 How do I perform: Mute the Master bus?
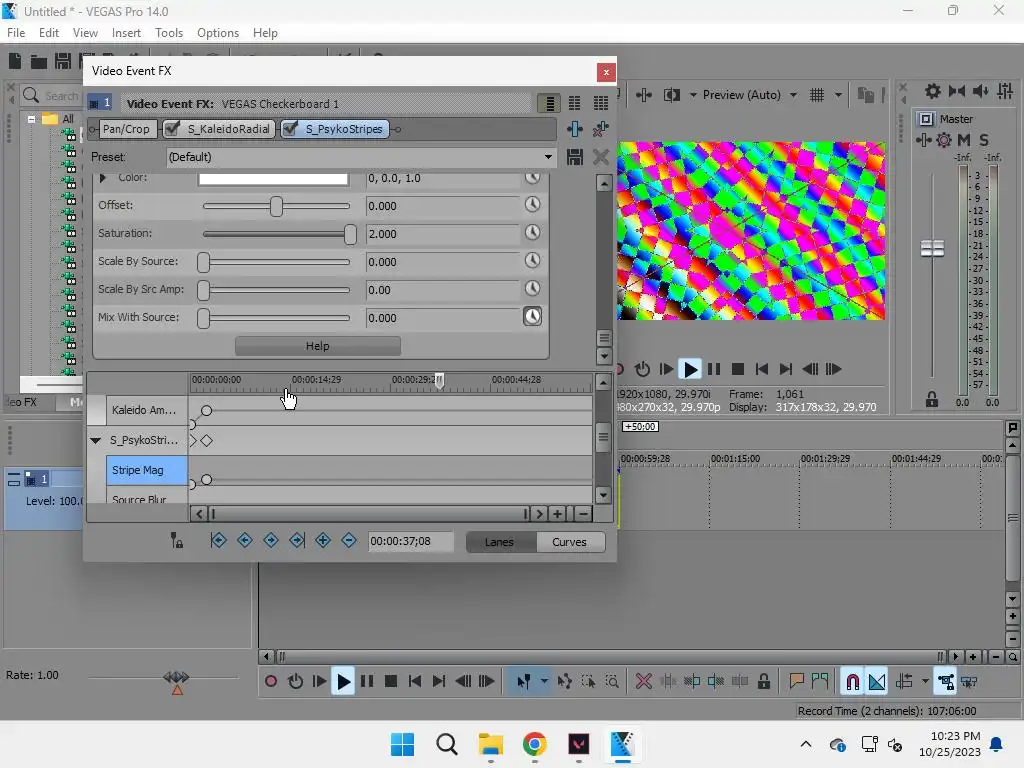point(964,140)
